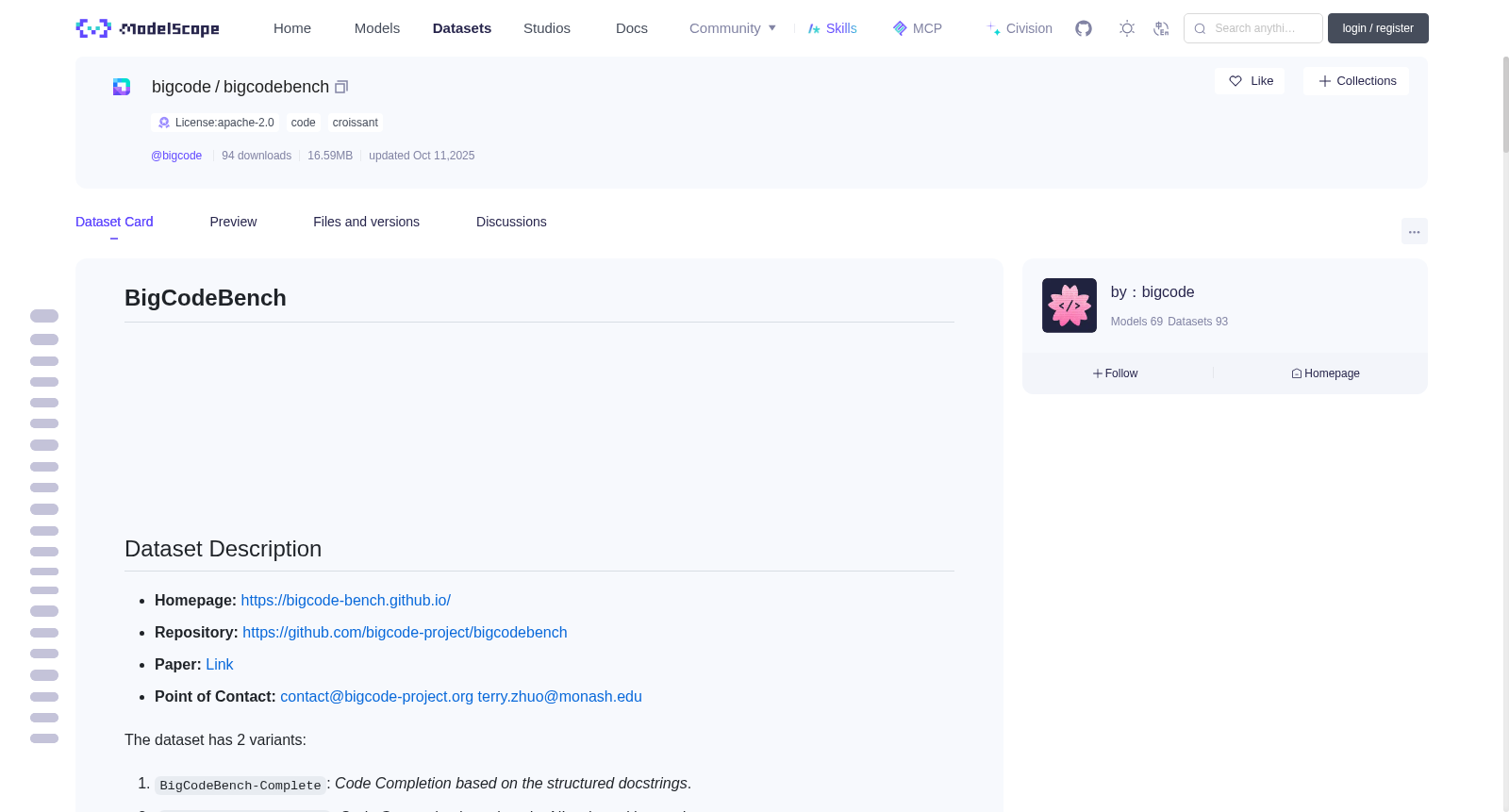Click the ModelScope logo
This screenshot has width=1509, height=812.
pos(147,28)
